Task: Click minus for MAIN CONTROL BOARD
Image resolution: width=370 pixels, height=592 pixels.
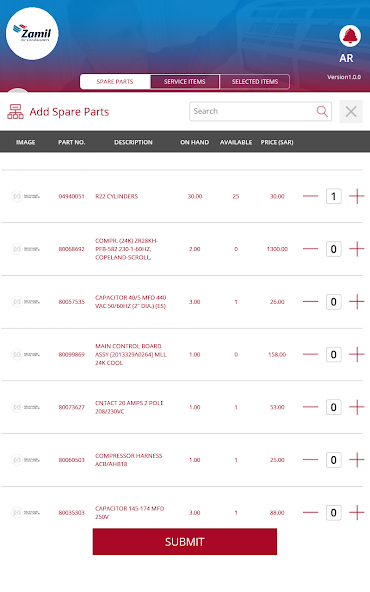Action: [310, 354]
